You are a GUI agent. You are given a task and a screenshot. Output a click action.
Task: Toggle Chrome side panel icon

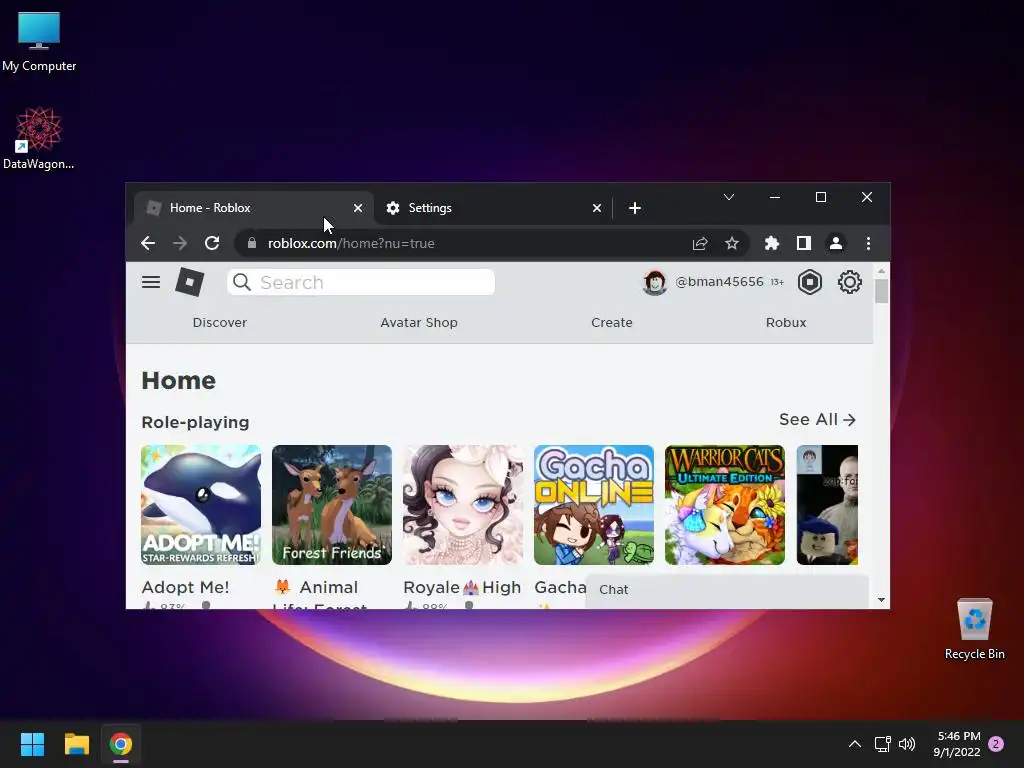click(x=804, y=244)
